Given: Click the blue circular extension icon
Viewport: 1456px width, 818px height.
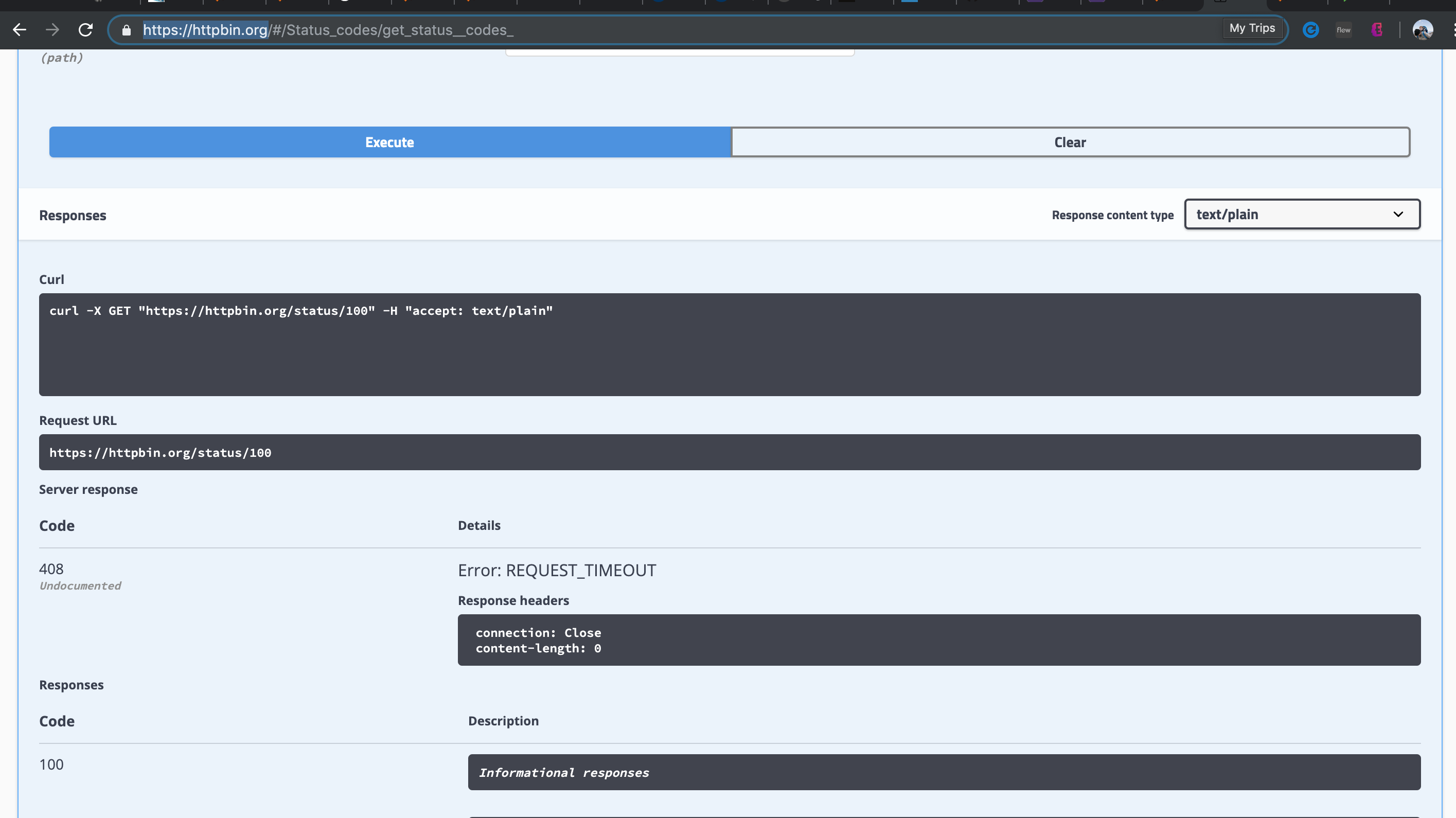Looking at the screenshot, I should (x=1311, y=29).
